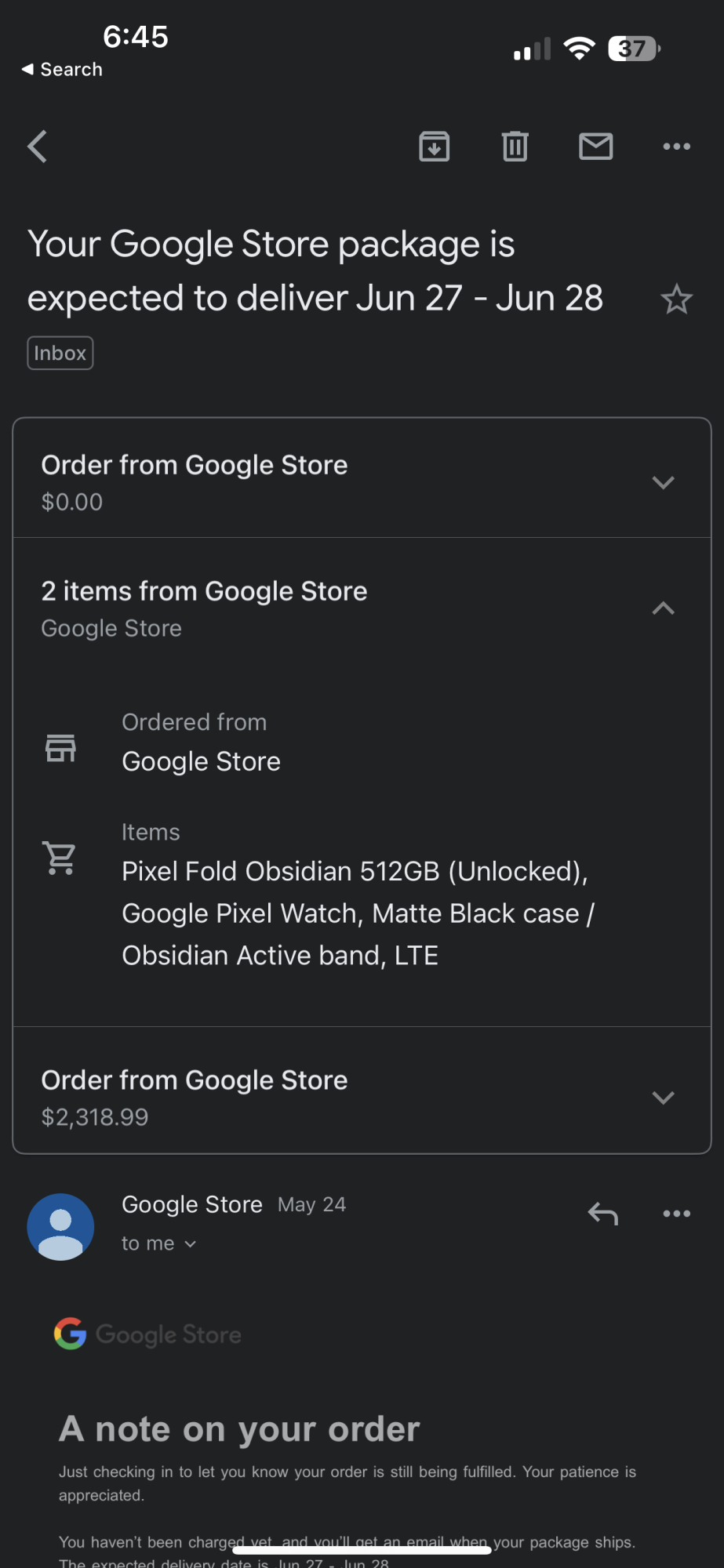Tap the Inbox label tag

pos(60,354)
